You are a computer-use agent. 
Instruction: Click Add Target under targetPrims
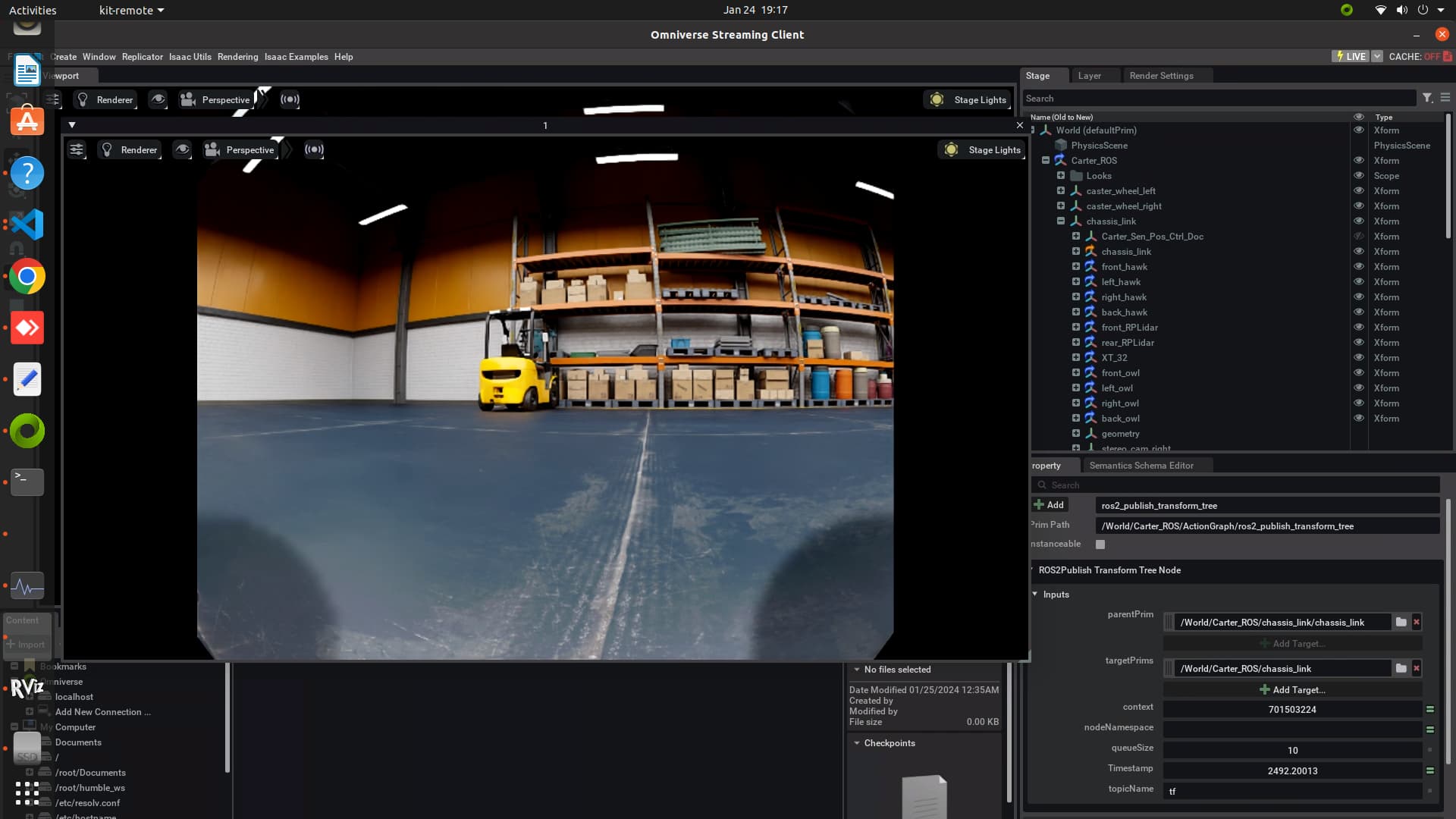1292,689
